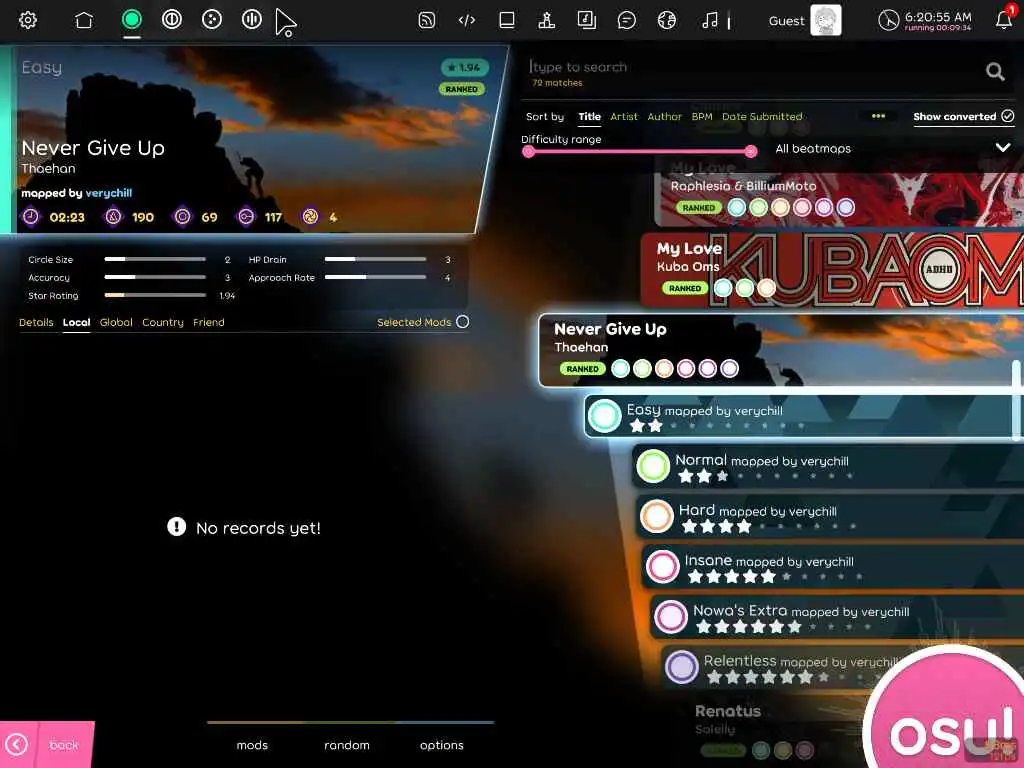Select the osu!mania ruleset icon

[x=251, y=20]
